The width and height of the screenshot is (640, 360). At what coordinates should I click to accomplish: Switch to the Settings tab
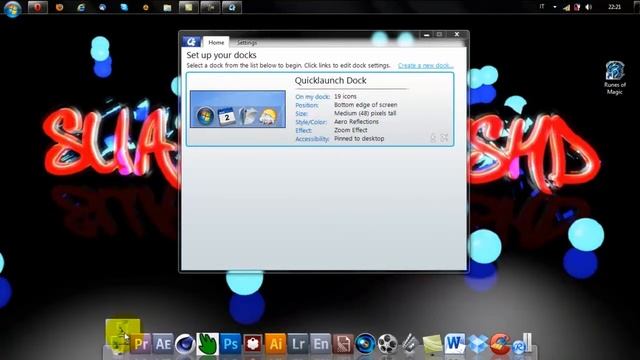point(247,42)
